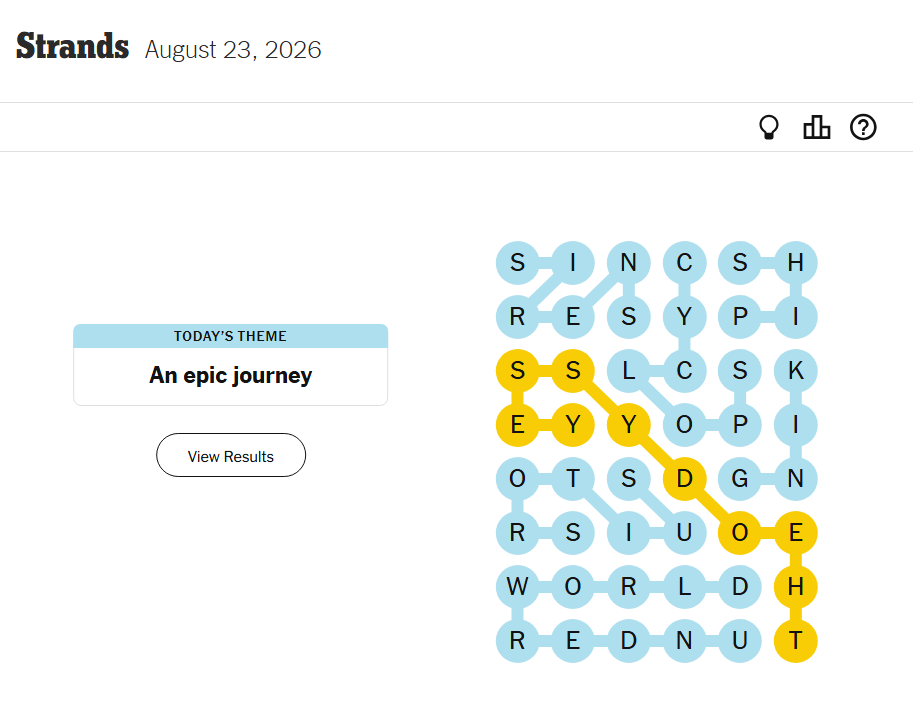Screen dimensions: 913x726
Task: Click the Today's Theme card
Action: pos(231,364)
